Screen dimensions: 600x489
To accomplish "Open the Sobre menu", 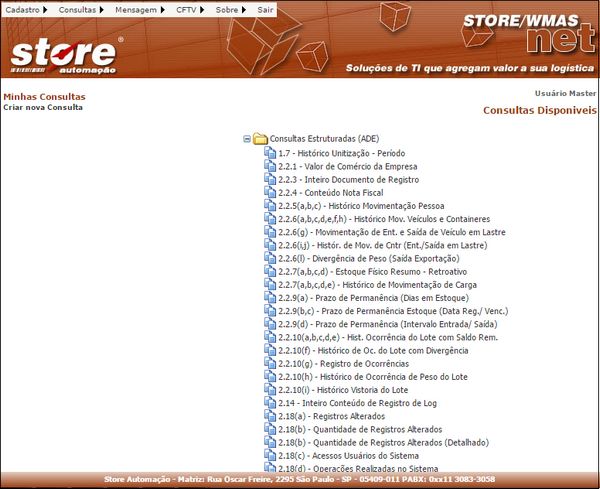I will point(229,8).
